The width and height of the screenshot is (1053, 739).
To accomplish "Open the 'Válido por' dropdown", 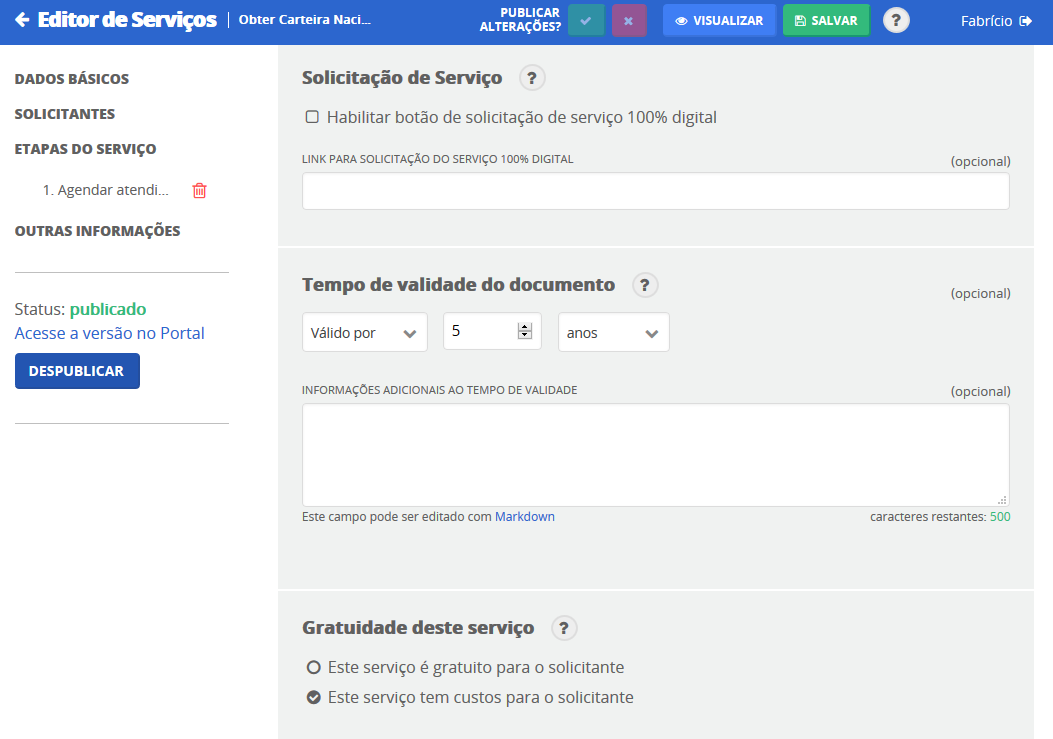I will [364, 333].
